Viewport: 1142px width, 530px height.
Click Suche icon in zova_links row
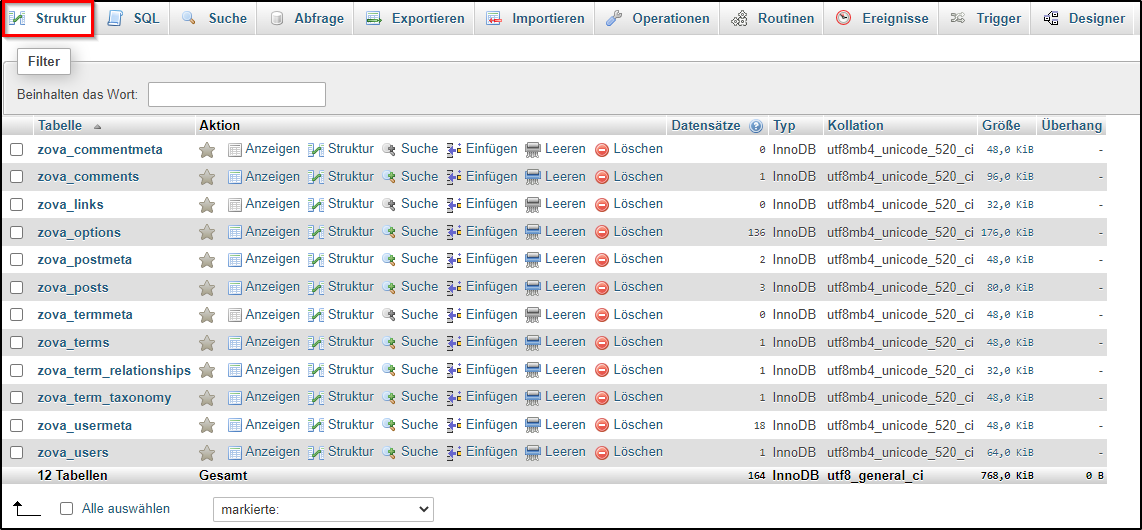[x=389, y=205]
